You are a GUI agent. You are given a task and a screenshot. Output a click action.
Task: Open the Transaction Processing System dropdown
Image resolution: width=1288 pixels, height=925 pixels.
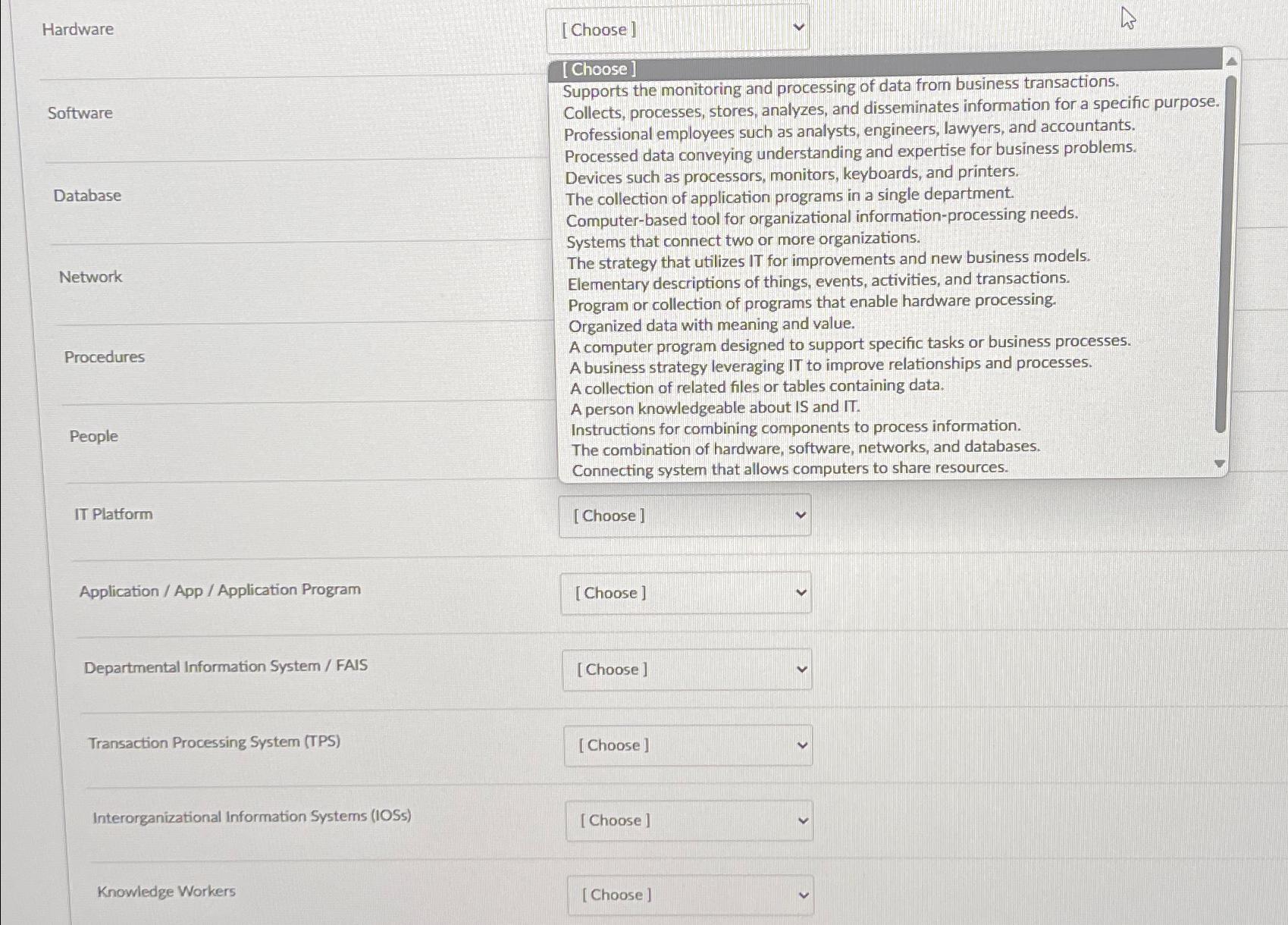tap(688, 745)
